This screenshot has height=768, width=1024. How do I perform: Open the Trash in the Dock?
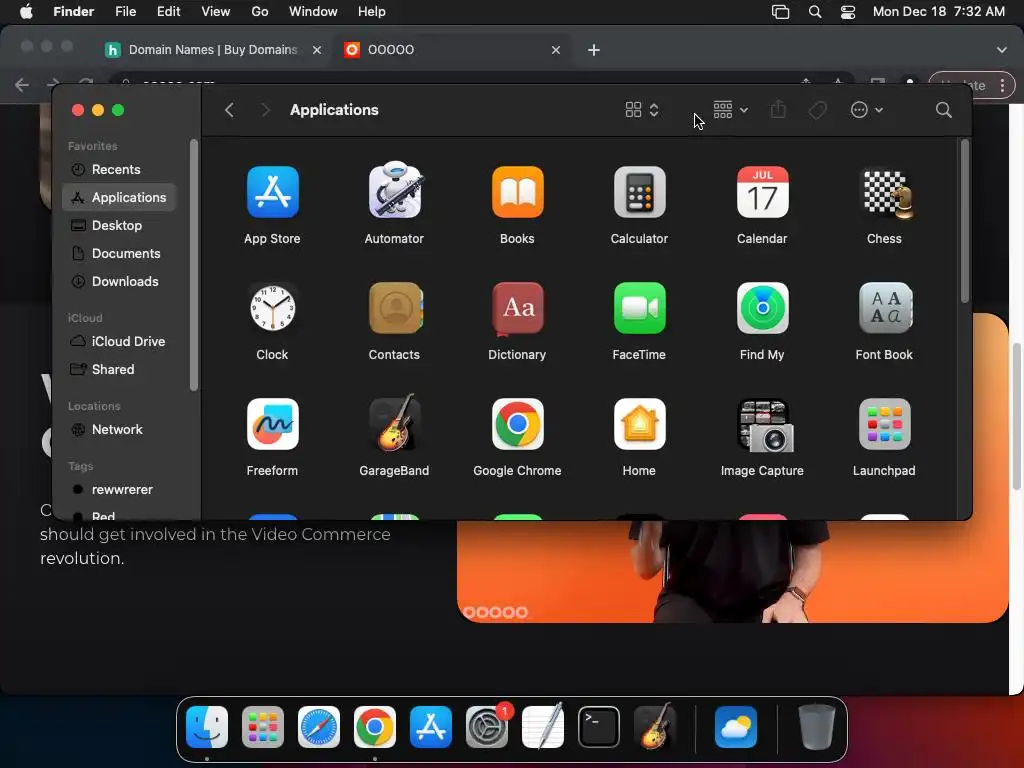coord(816,727)
